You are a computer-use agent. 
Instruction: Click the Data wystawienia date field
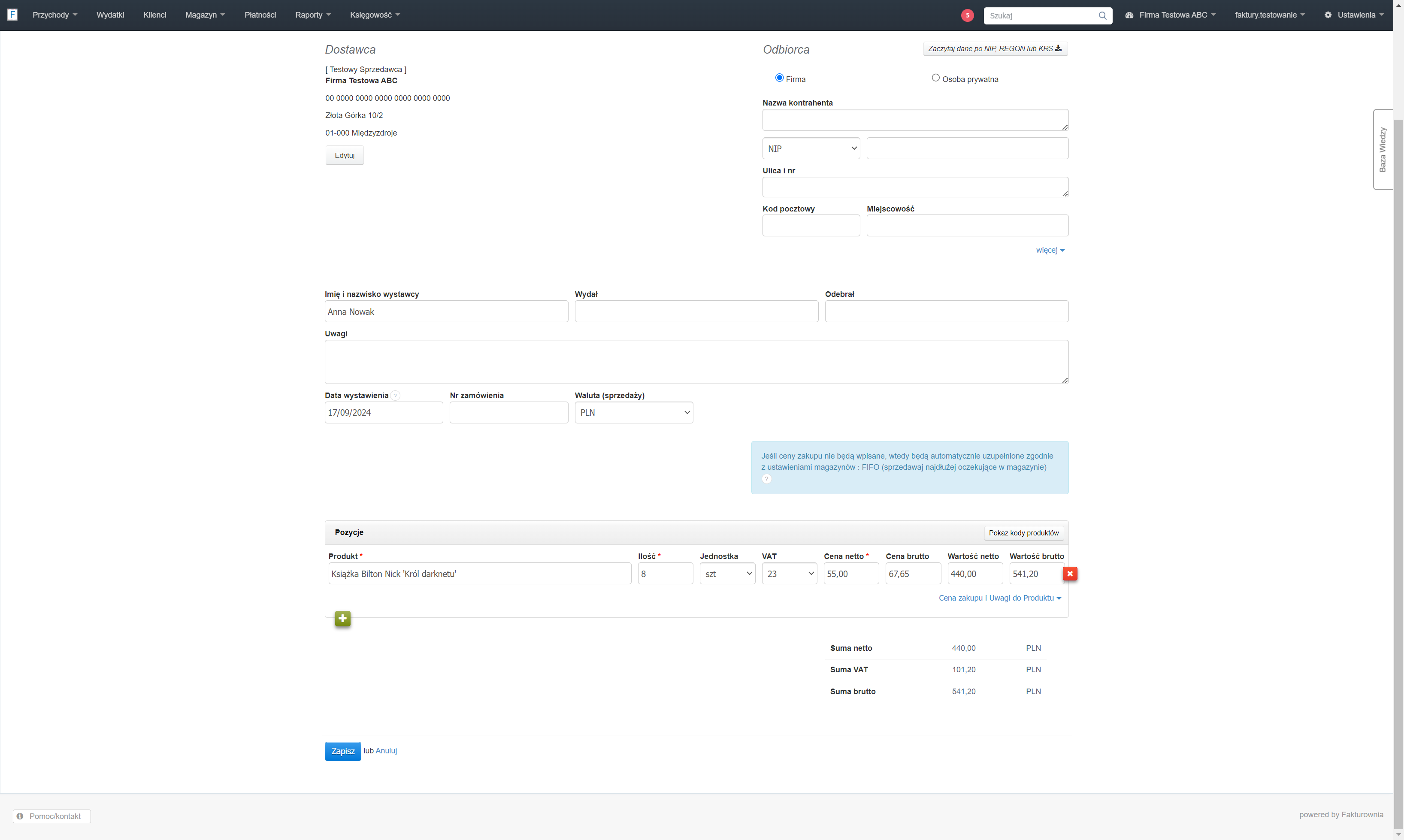coord(384,413)
